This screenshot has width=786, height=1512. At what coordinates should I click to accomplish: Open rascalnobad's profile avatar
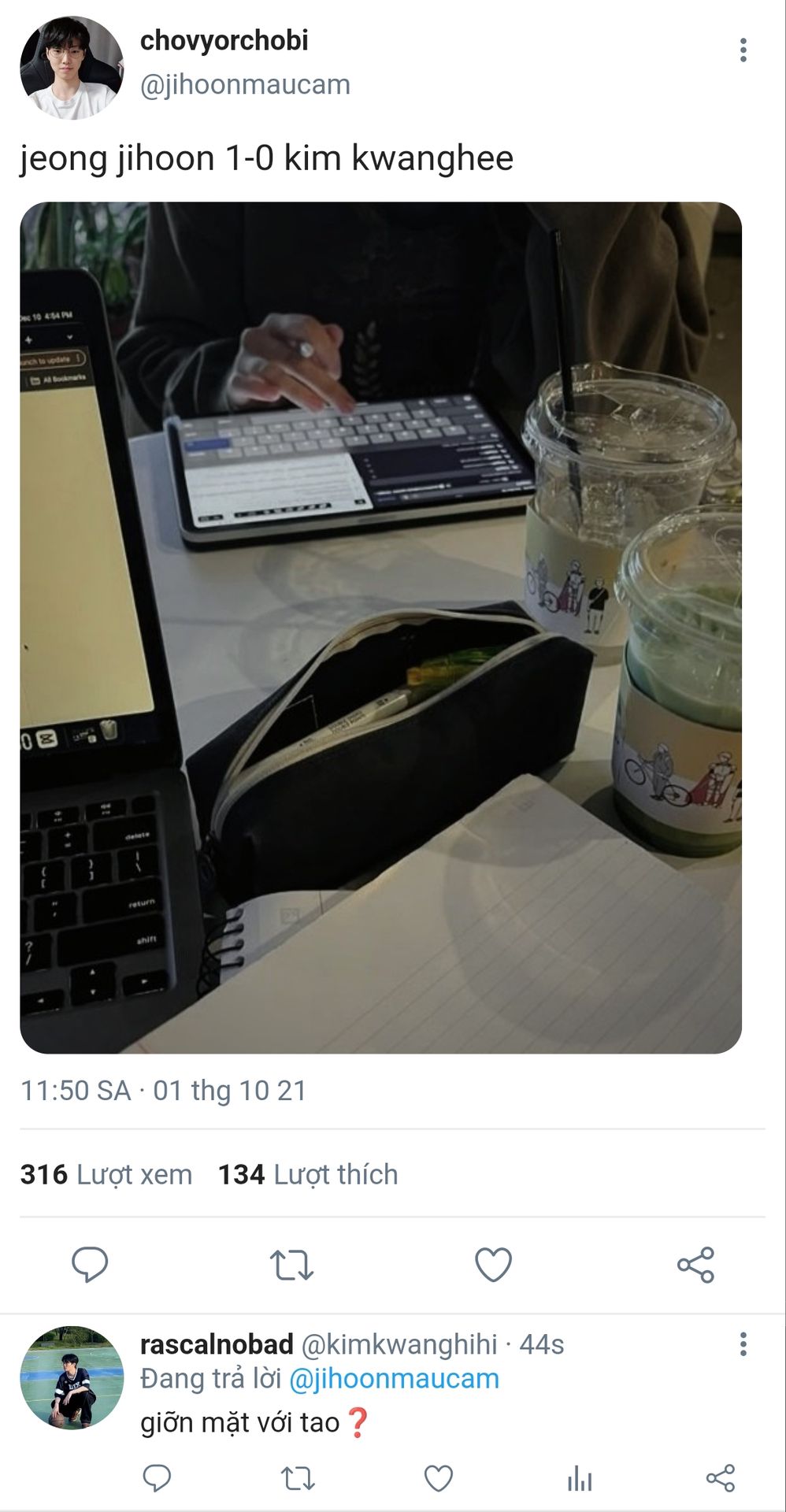[72, 1378]
